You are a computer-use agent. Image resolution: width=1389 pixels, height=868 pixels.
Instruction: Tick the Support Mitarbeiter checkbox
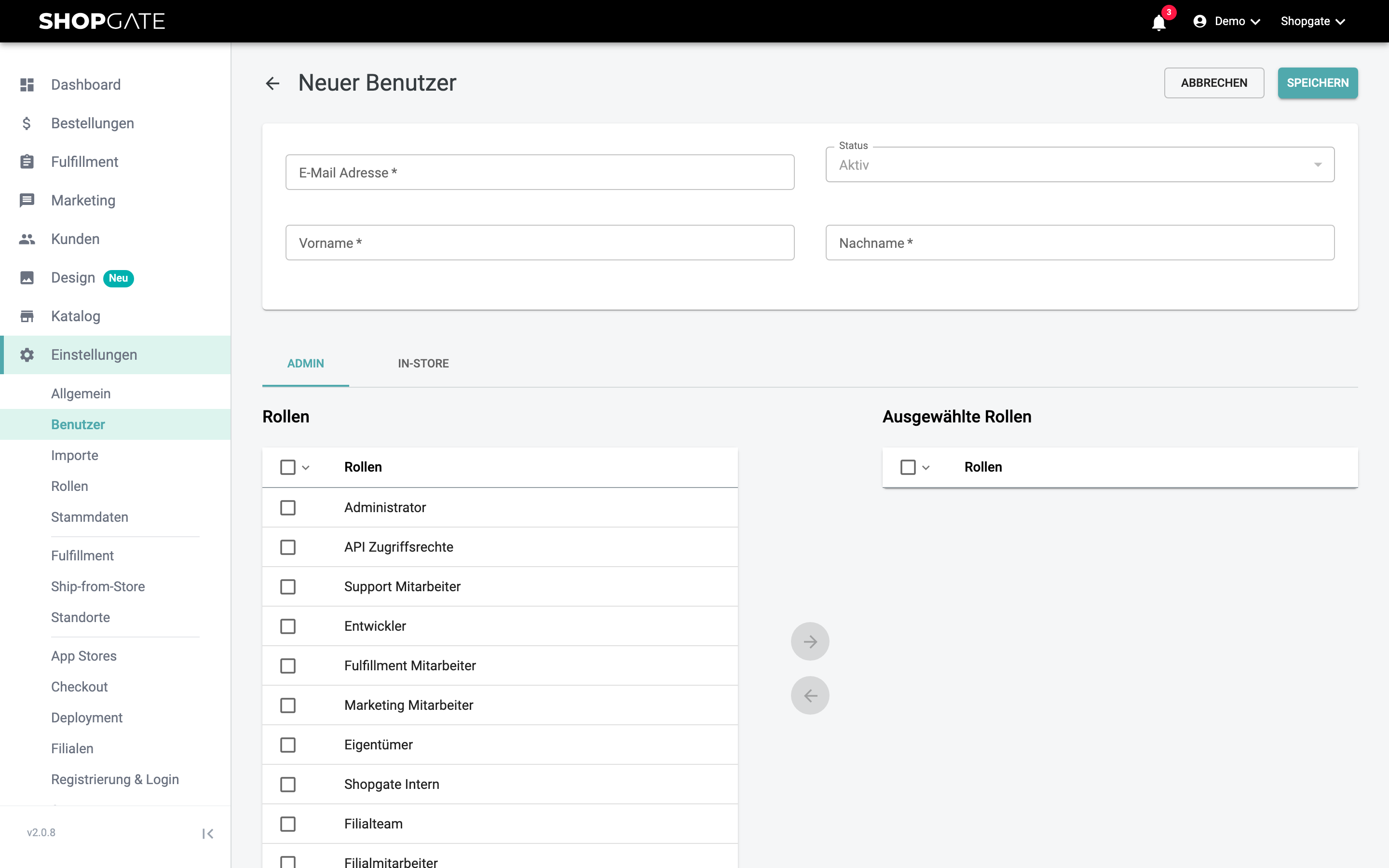point(287,587)
